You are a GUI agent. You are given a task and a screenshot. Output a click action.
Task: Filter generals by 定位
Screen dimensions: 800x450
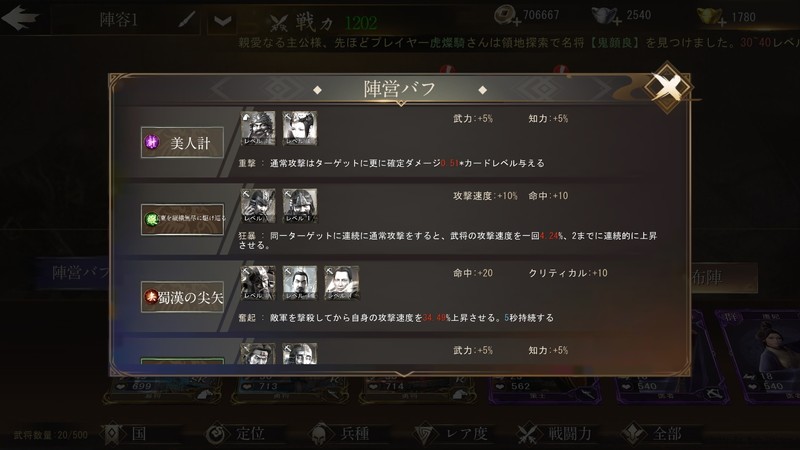[236, 434]
